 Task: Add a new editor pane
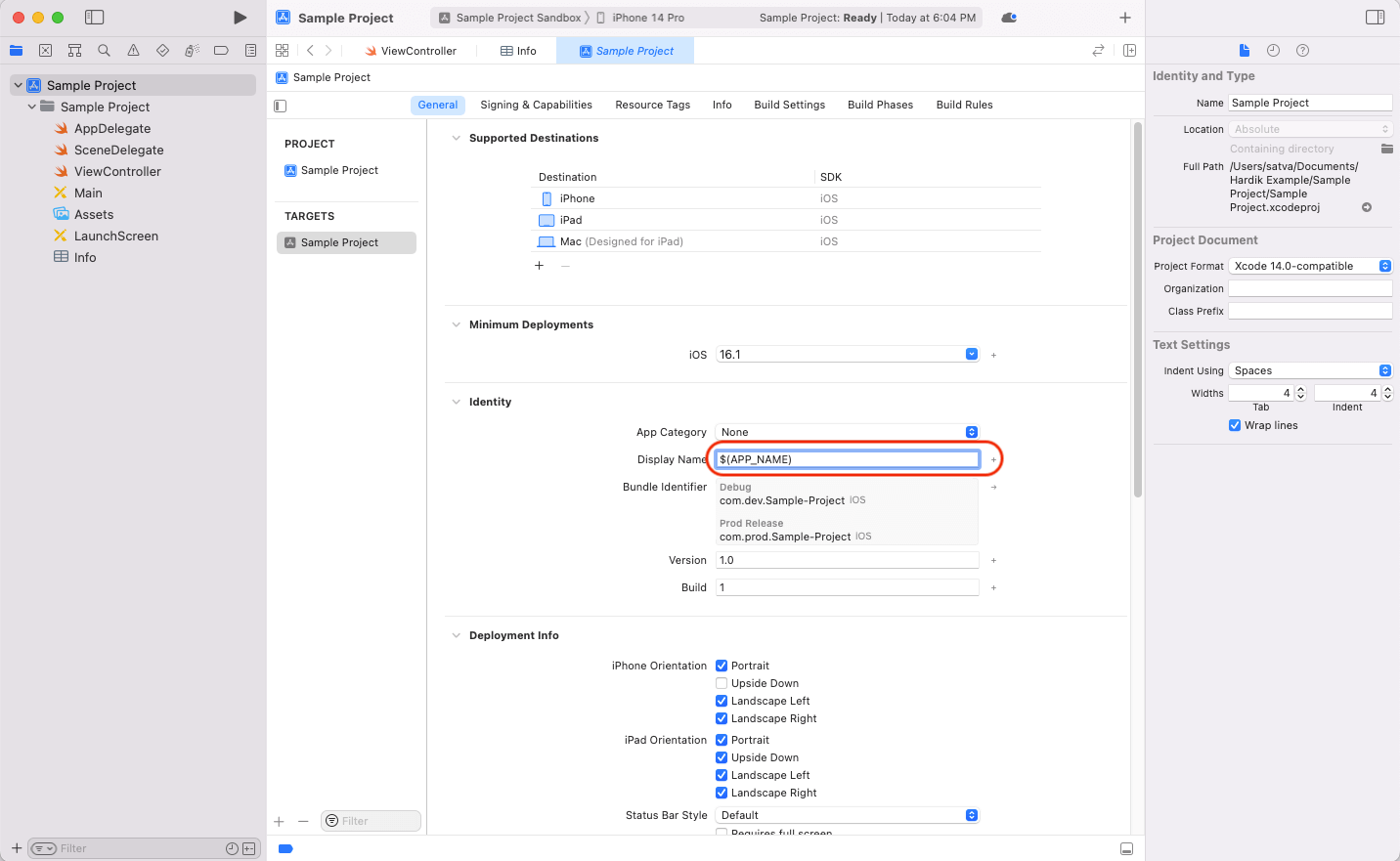point(1129,51)
